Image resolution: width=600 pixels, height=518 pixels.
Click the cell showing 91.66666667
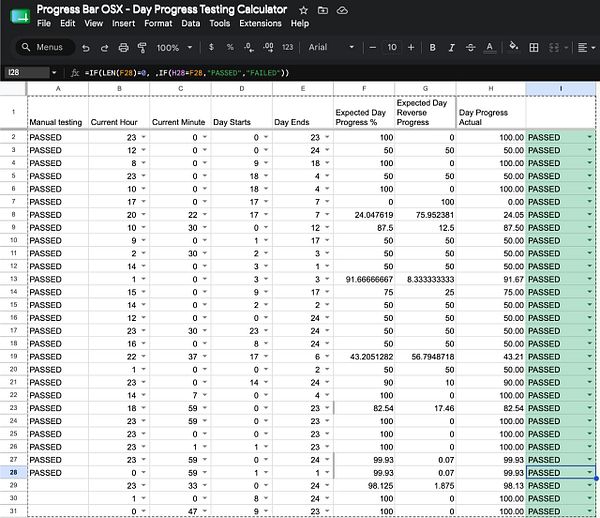364,279
